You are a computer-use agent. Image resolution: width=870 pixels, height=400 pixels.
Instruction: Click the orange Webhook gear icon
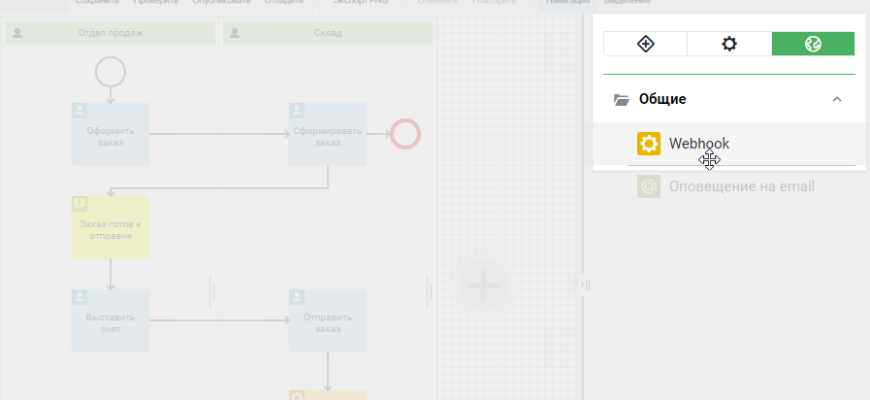649,144
